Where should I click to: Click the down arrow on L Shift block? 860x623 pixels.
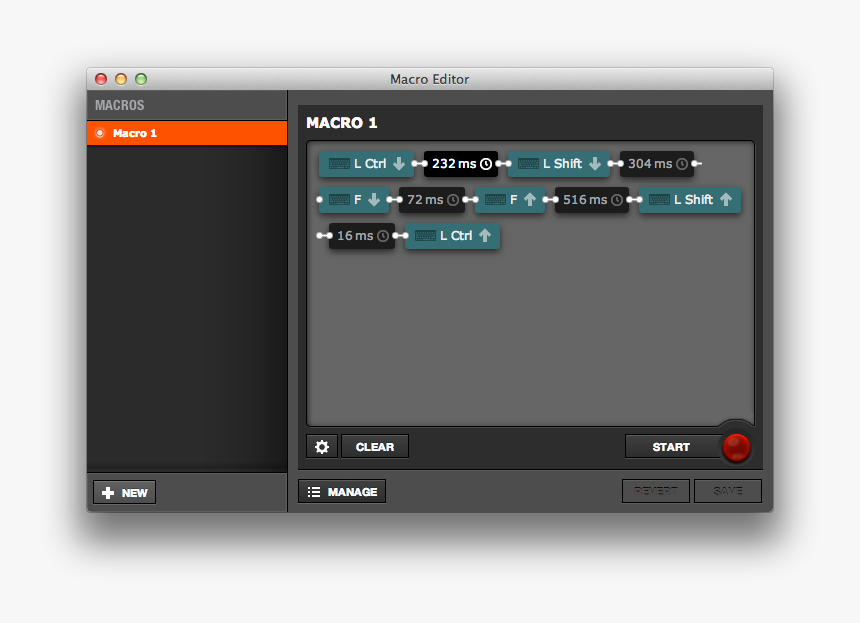[x=595, y=164]
